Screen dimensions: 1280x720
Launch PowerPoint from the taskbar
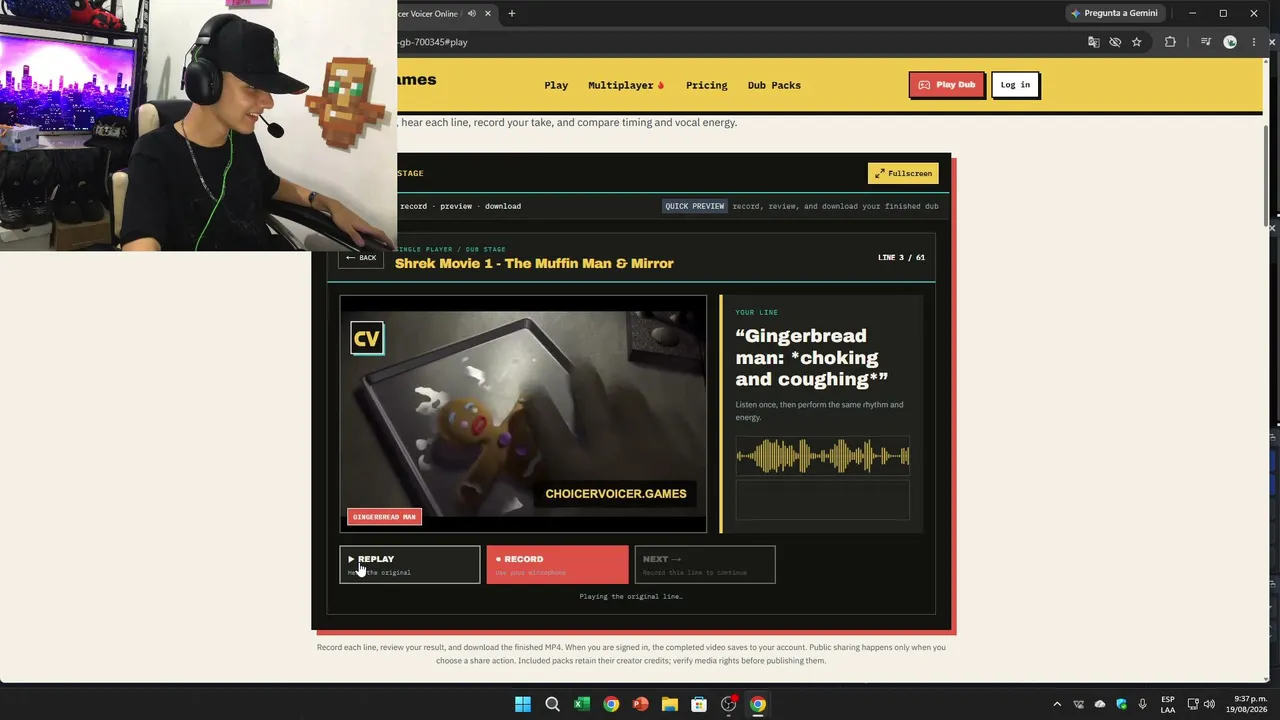coord(640,704)
